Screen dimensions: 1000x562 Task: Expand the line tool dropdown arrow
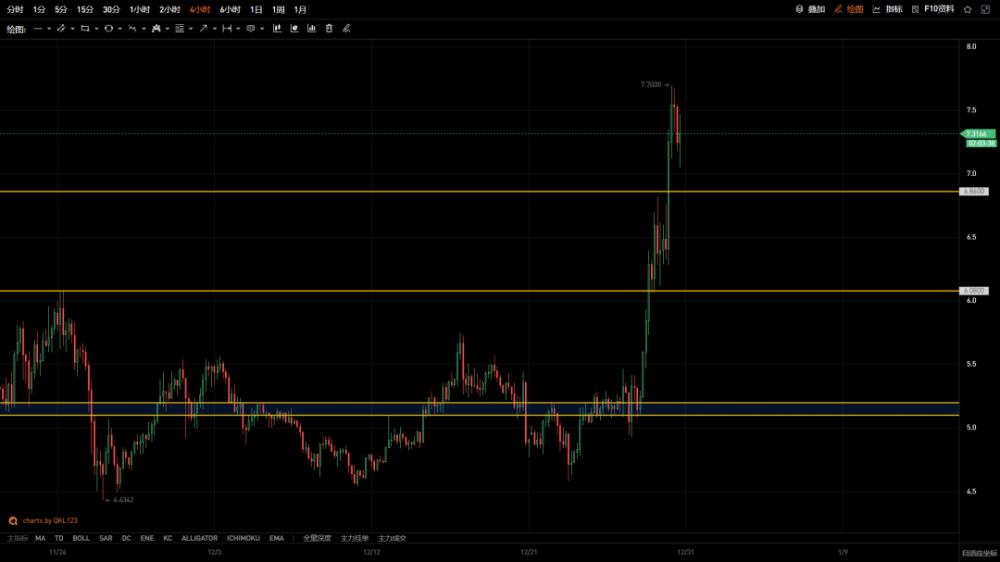pyautogui.click(x=48, y=29)
